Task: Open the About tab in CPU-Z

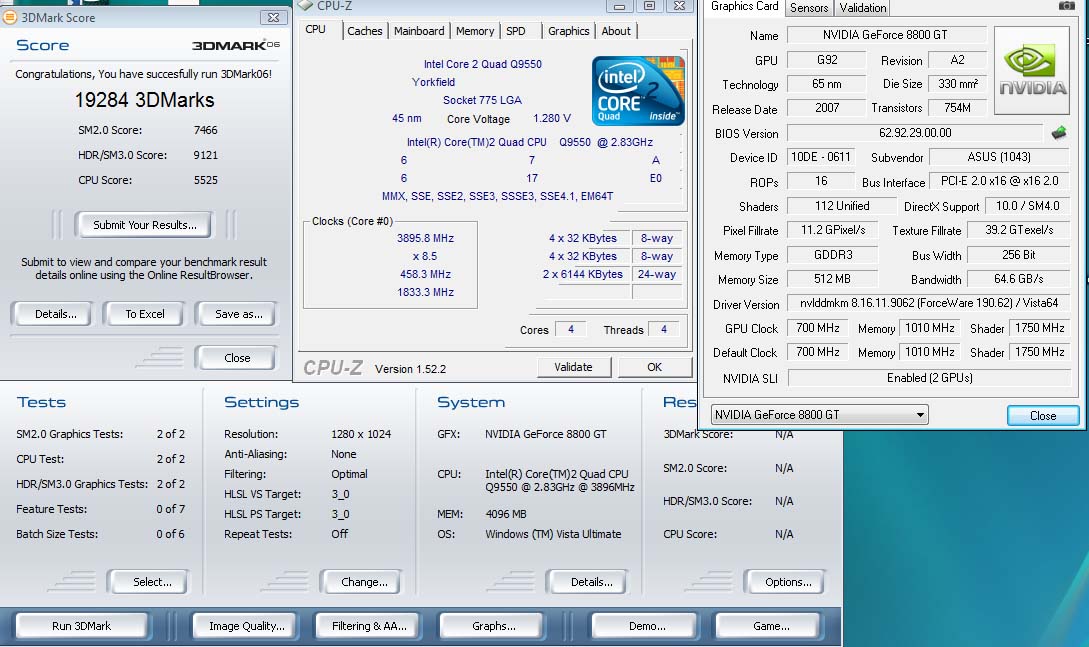Action: click(616, 31)
